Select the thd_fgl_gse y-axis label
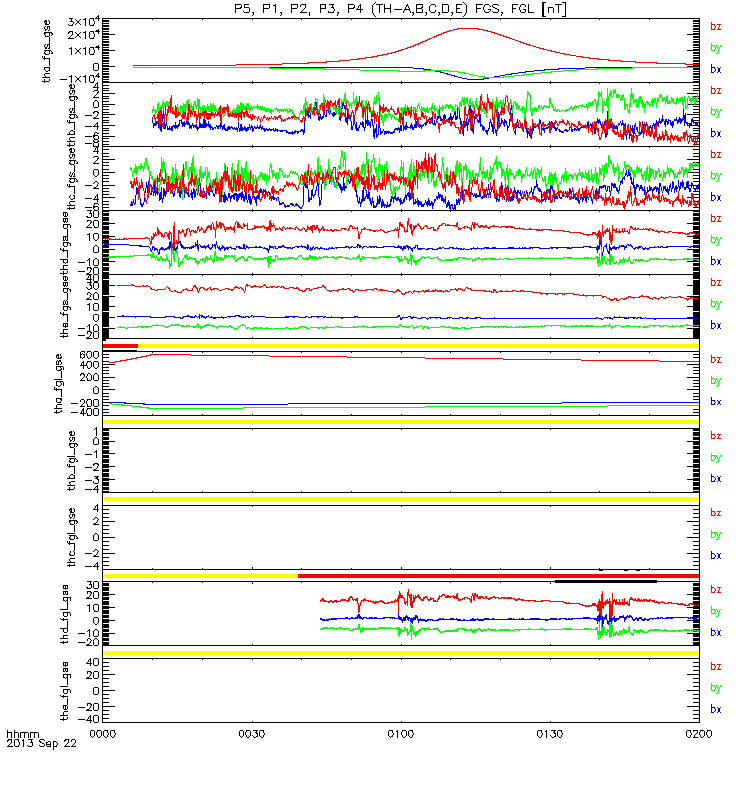 coord(65,614)
